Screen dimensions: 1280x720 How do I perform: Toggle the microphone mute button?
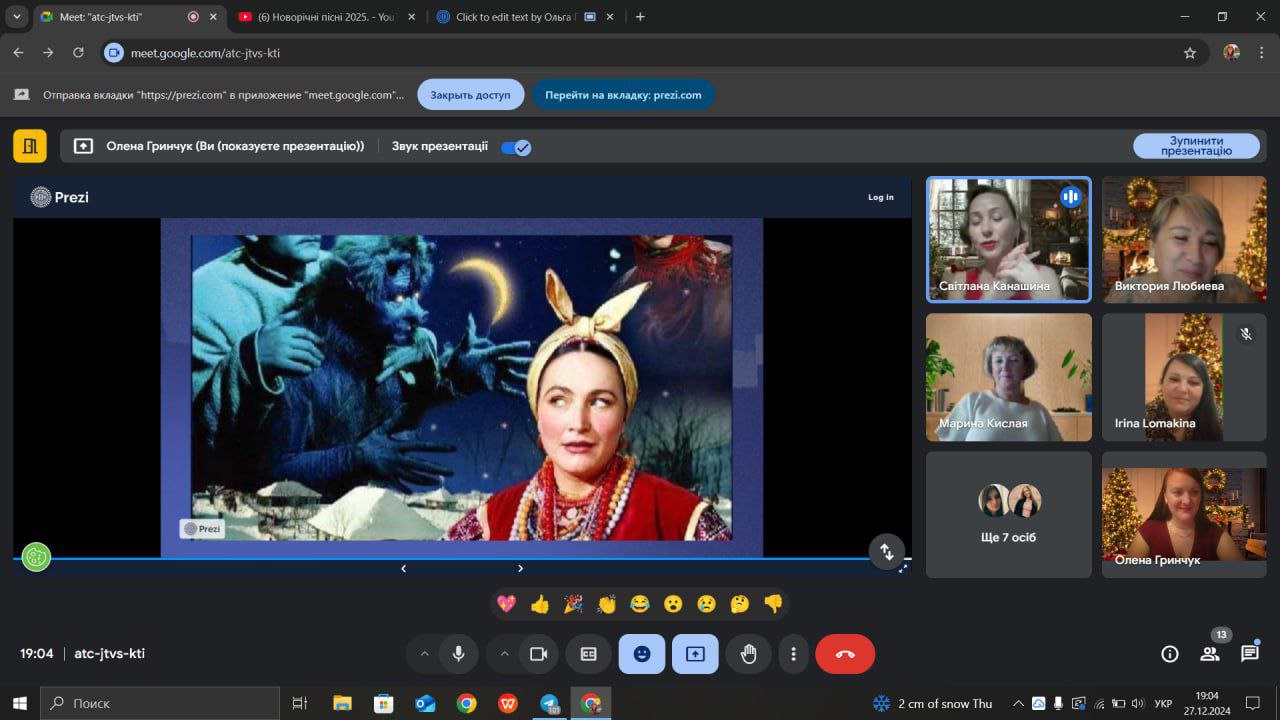(x=458, y=654)
